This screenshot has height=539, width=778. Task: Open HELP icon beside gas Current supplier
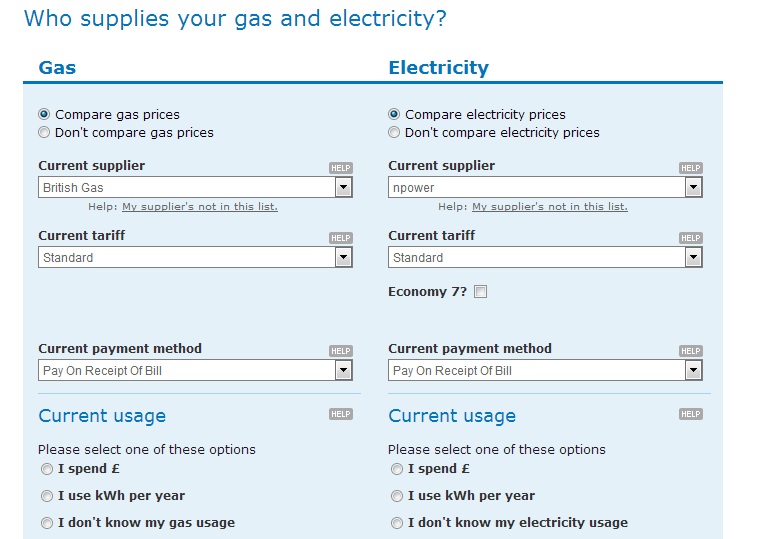pyautogui.click(x=341, y=168)
